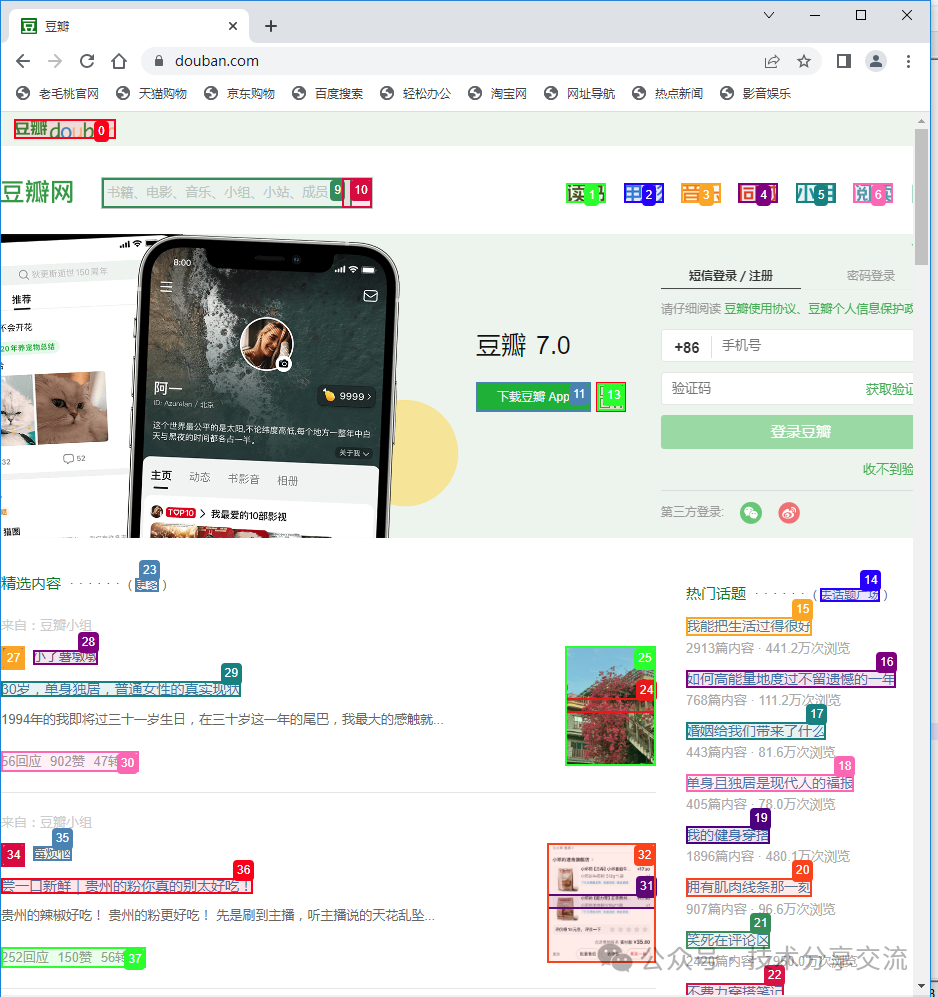This screenshot has width=938, height=997.
Task: Open 百度搜索 bookmark
Action: [328, 93]
